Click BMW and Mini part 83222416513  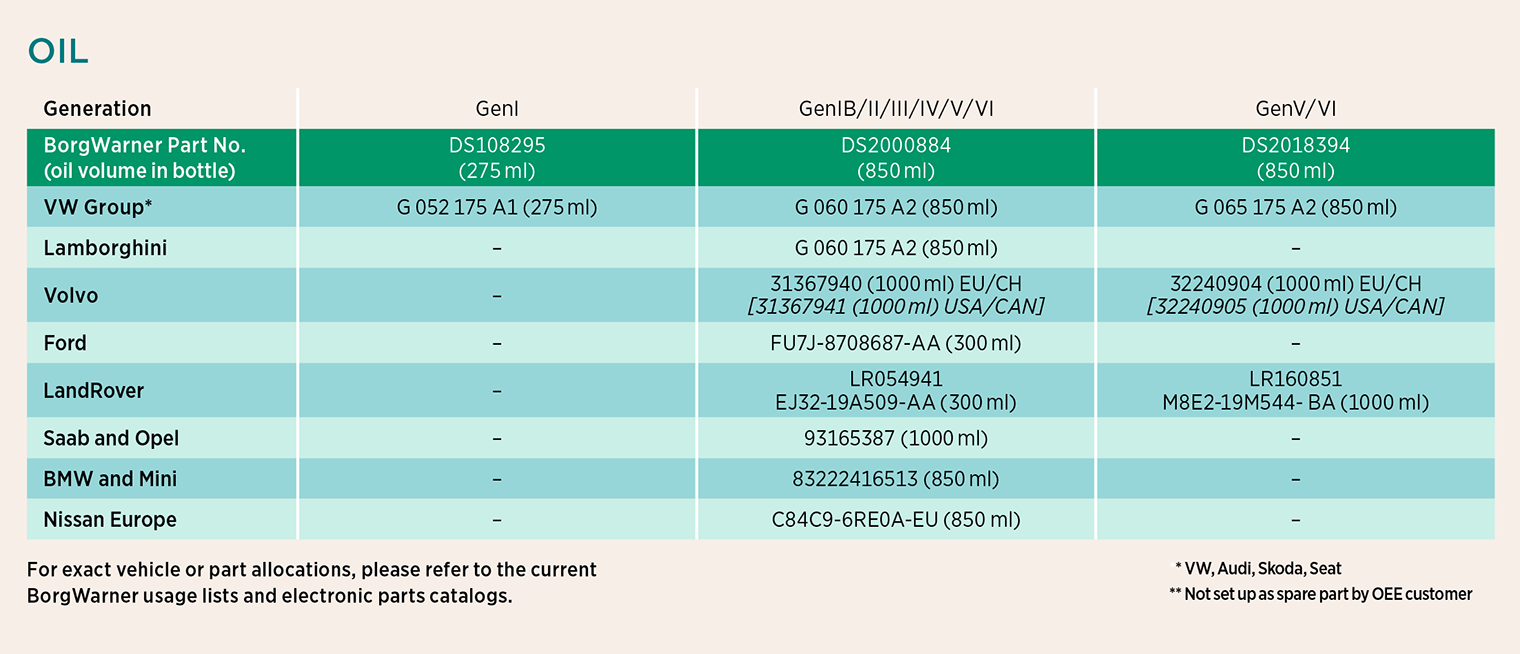point(896,479)
